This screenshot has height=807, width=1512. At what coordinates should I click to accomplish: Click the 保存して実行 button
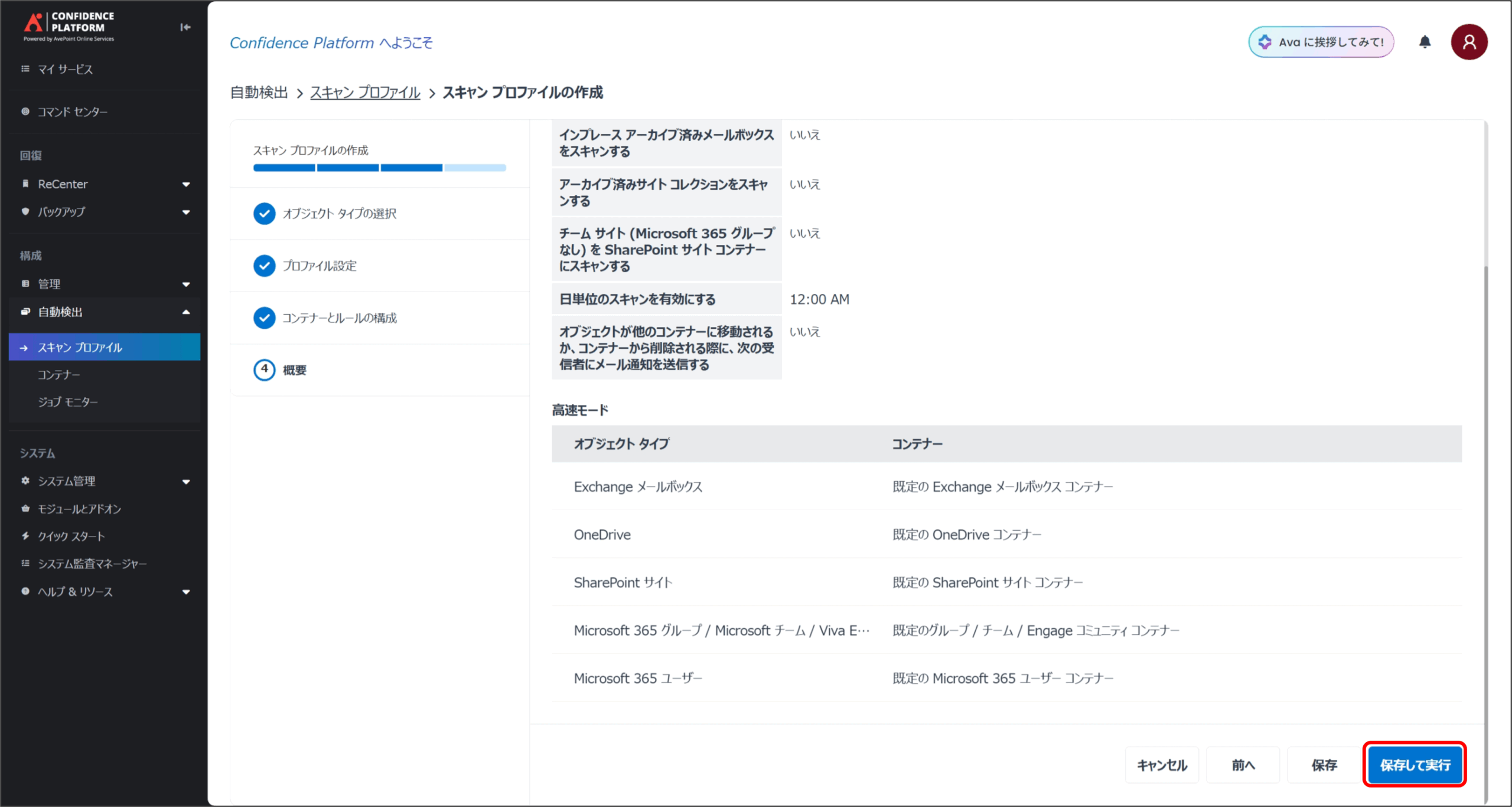coord(1415,765)
